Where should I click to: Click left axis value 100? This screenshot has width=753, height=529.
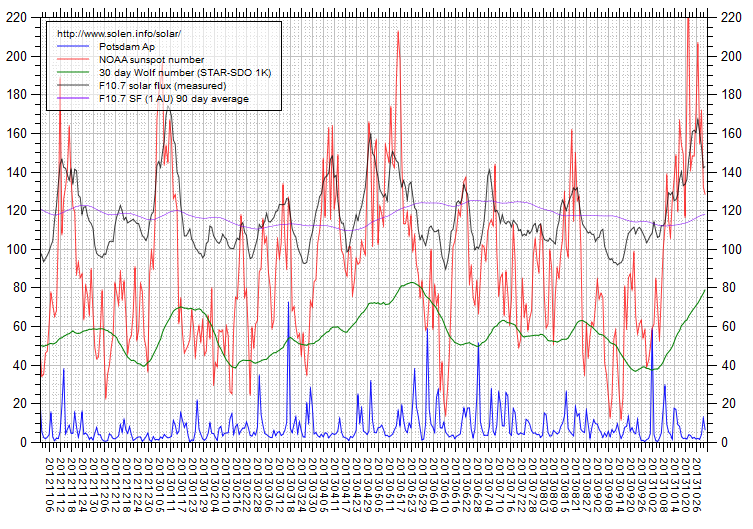16,249
